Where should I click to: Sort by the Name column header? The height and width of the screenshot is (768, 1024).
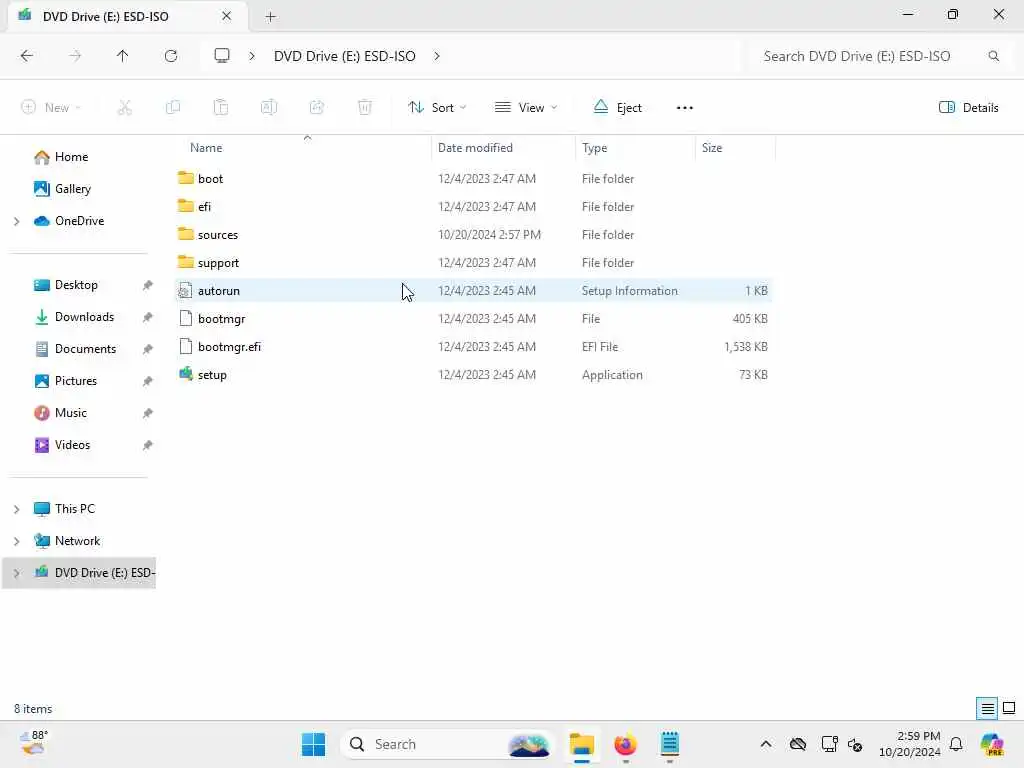pos(206,148)
